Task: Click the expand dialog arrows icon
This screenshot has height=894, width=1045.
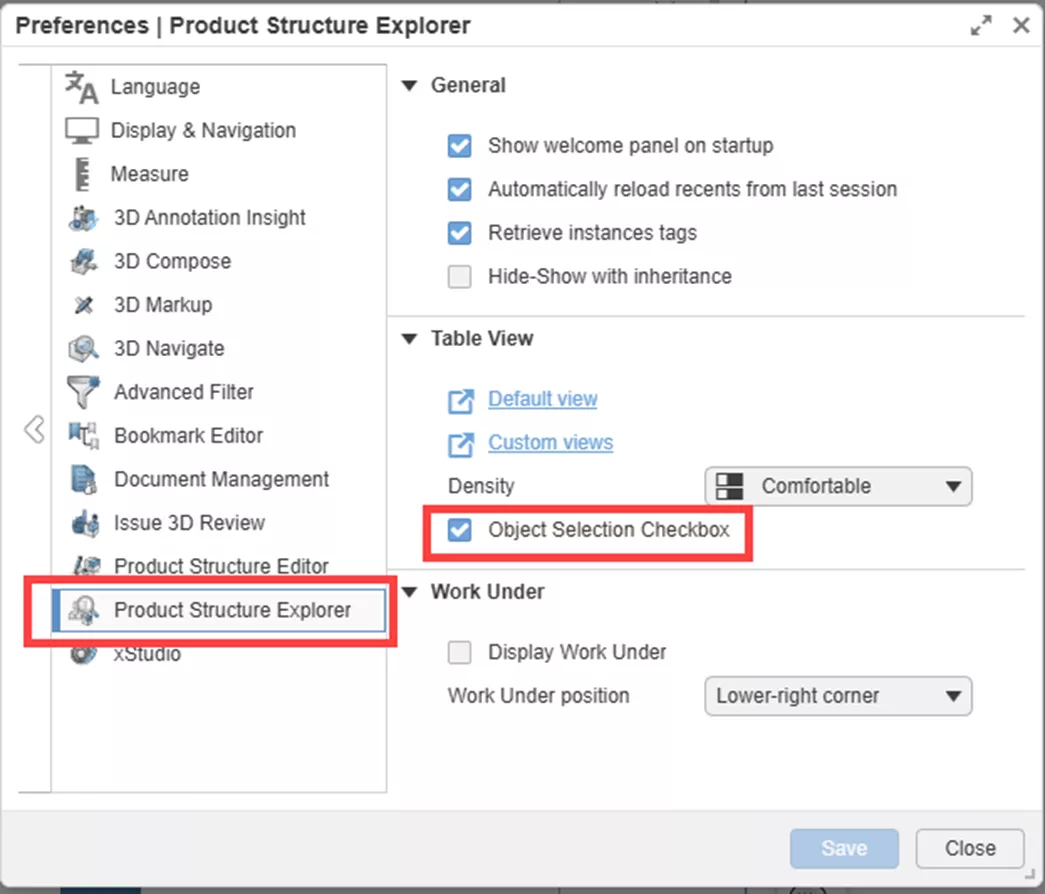Action: pos(981,26)
